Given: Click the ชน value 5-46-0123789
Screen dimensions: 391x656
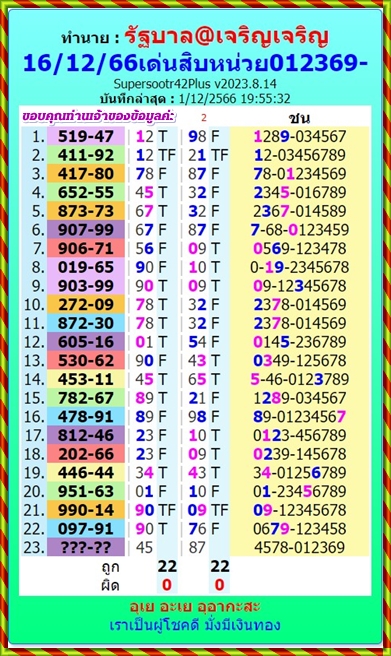Looking at the screenshot, I should [300, 379].
